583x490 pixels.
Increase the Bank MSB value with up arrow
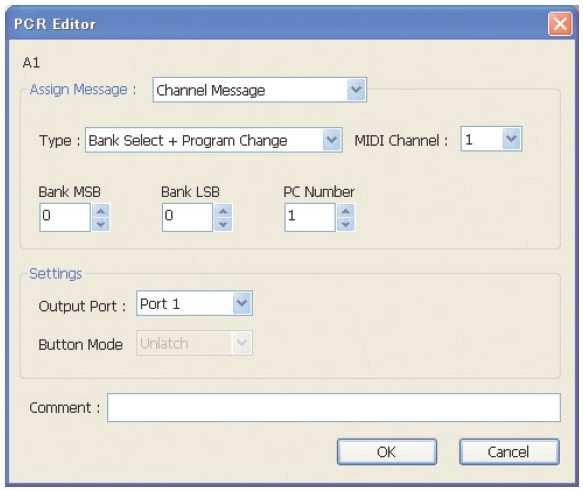[101, 211]
